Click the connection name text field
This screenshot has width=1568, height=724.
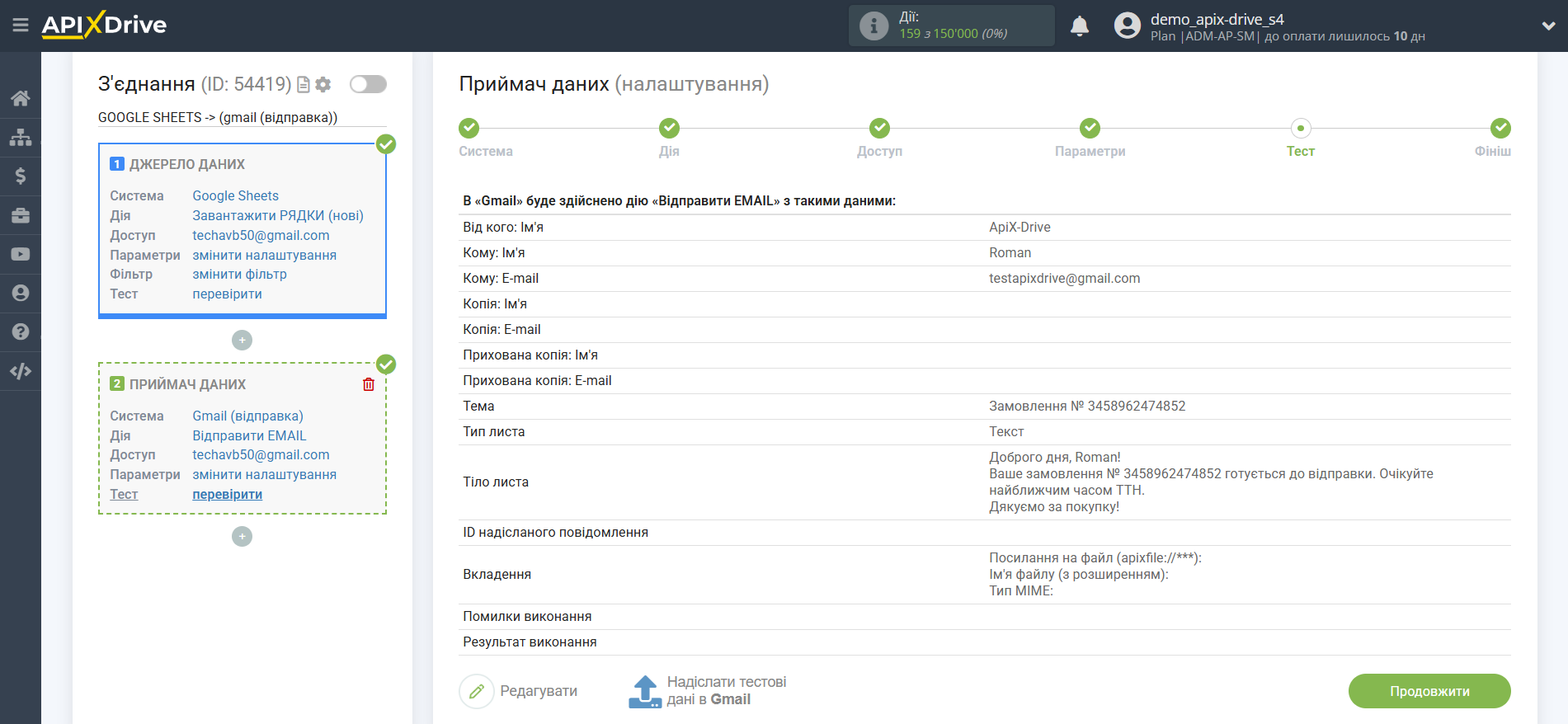click(x=242, y=117)
